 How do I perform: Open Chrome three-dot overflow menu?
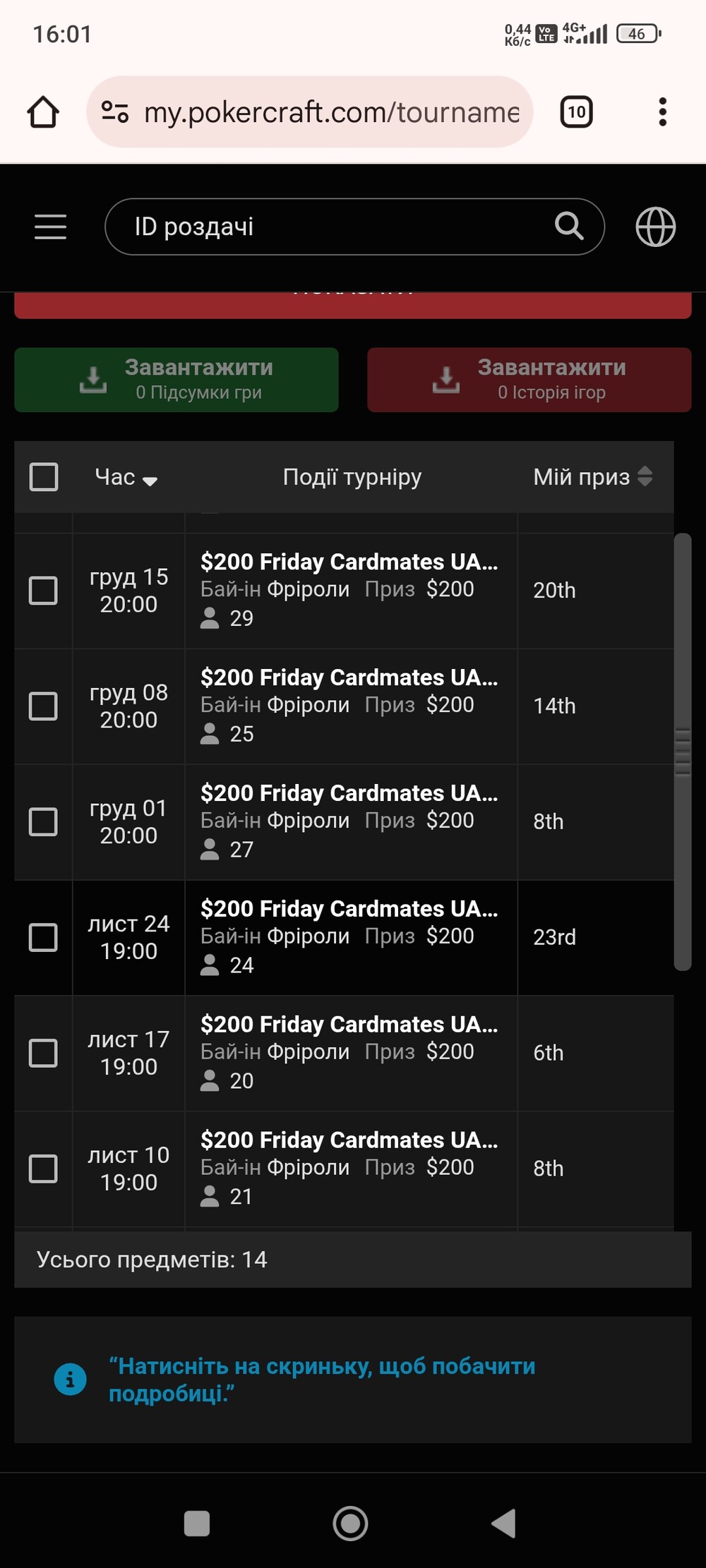pyautogui.click(x=662, y=112)
